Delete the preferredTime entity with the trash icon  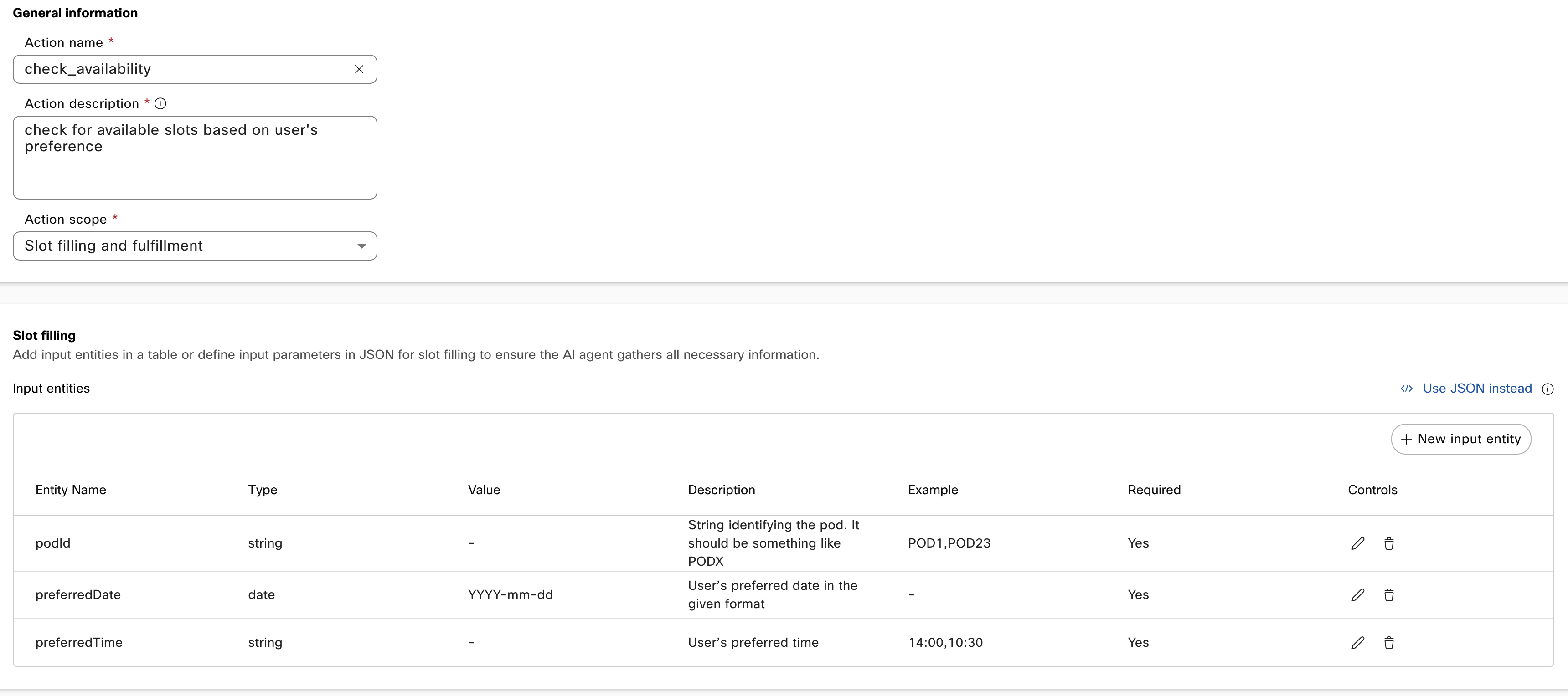[x=1389, y=642]
